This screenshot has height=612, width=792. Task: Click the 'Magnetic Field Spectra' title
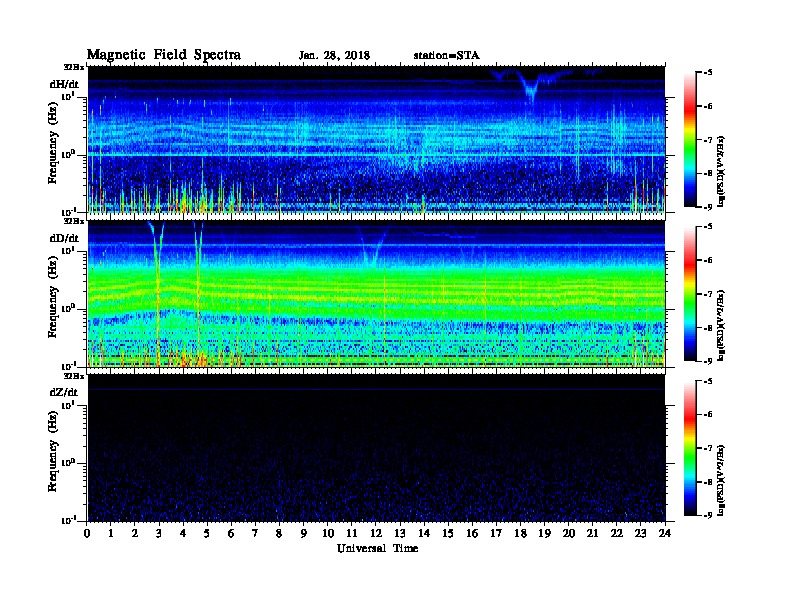(x=164, y=55)
